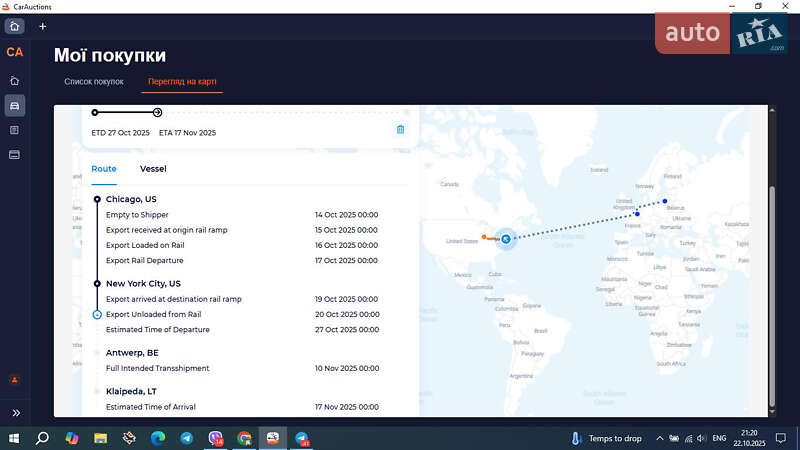
Task: Select the car purchases sidebar icon
Action: (x=14, y=105)
